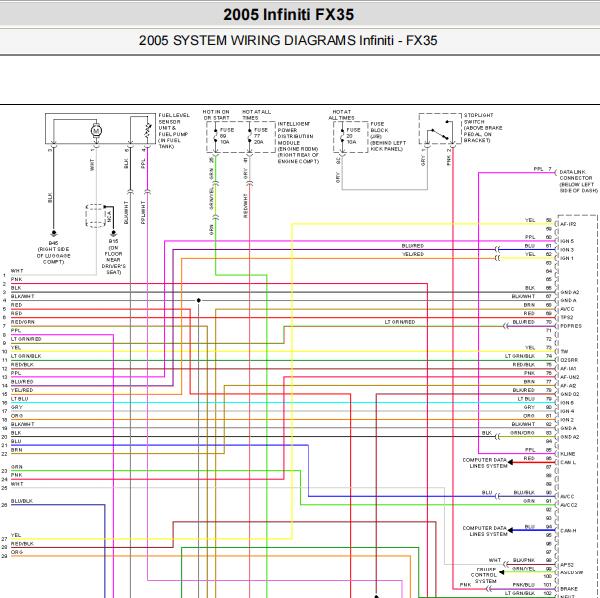Click the 'IGN 3' terminal label
The image size is (600, 598).
point(567,250)
